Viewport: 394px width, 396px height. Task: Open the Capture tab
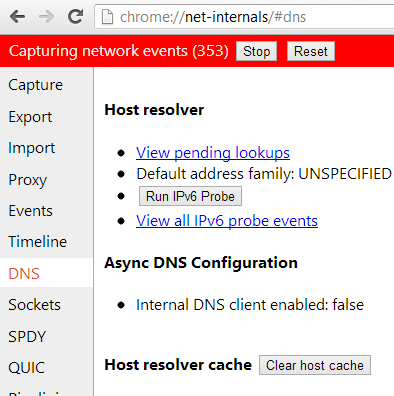[36, 85]
